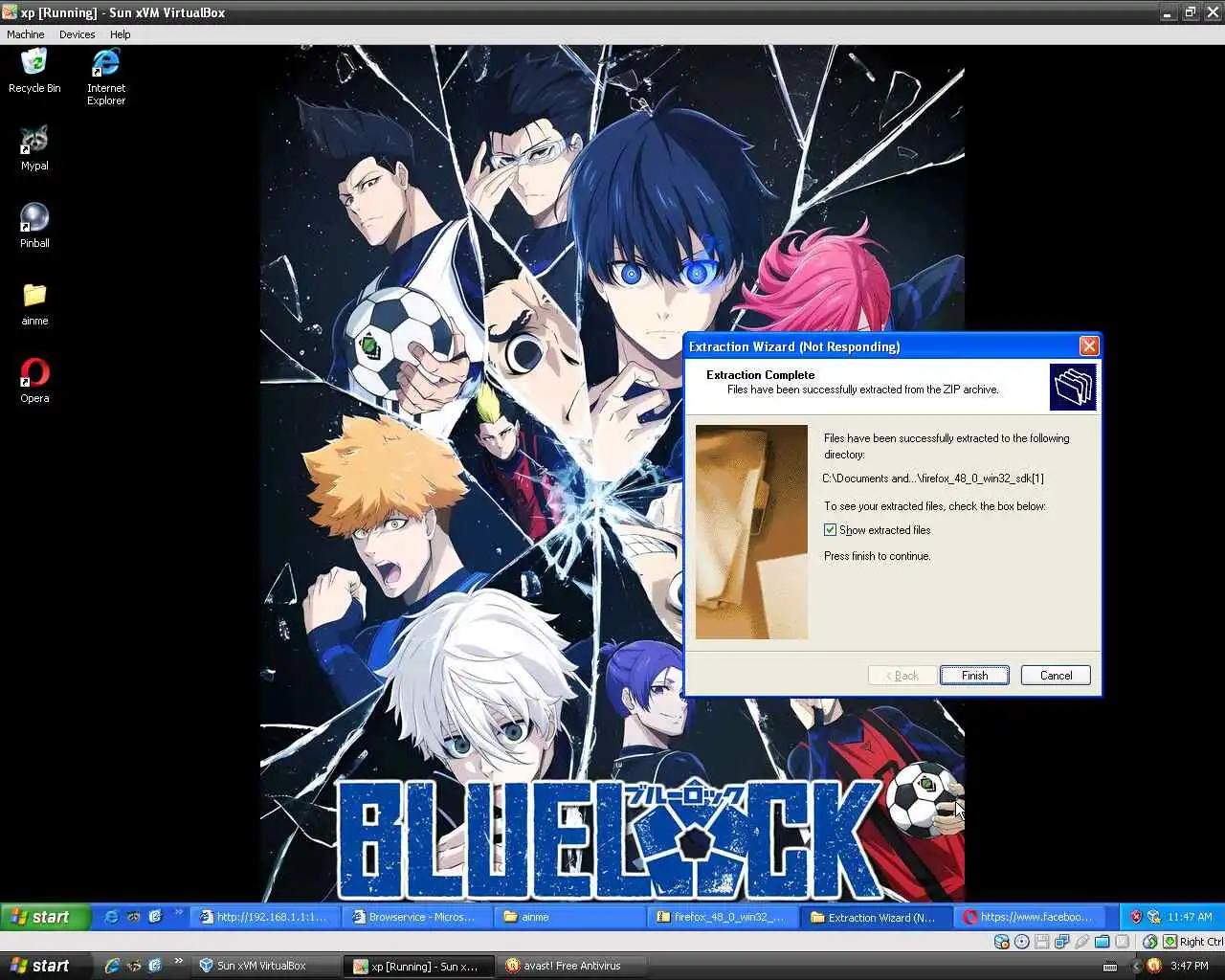Viewport: 1225px width, 980px height.
Task: Click the host clock showing 3:47 PM
Action: [1190, 966]
